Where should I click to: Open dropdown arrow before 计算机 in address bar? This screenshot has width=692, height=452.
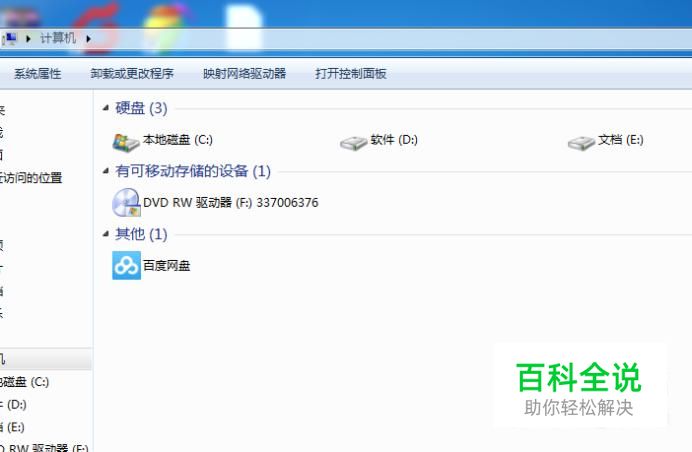point(28,39)
